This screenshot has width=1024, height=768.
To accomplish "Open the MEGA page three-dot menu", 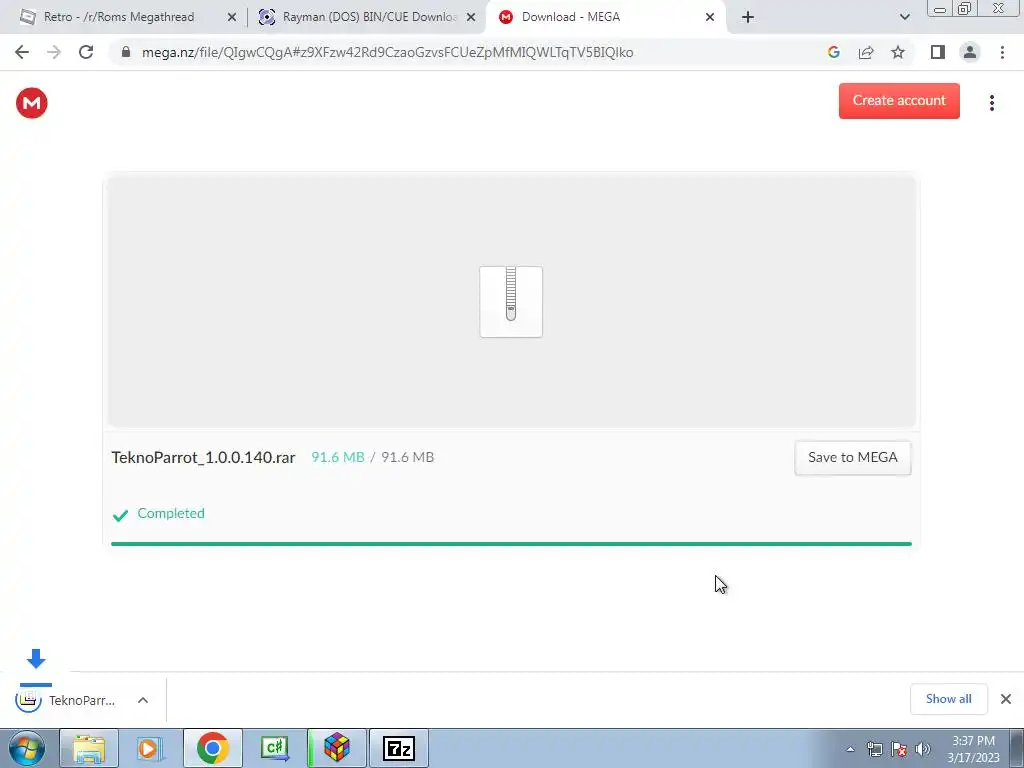I will [x=991, y=103].
